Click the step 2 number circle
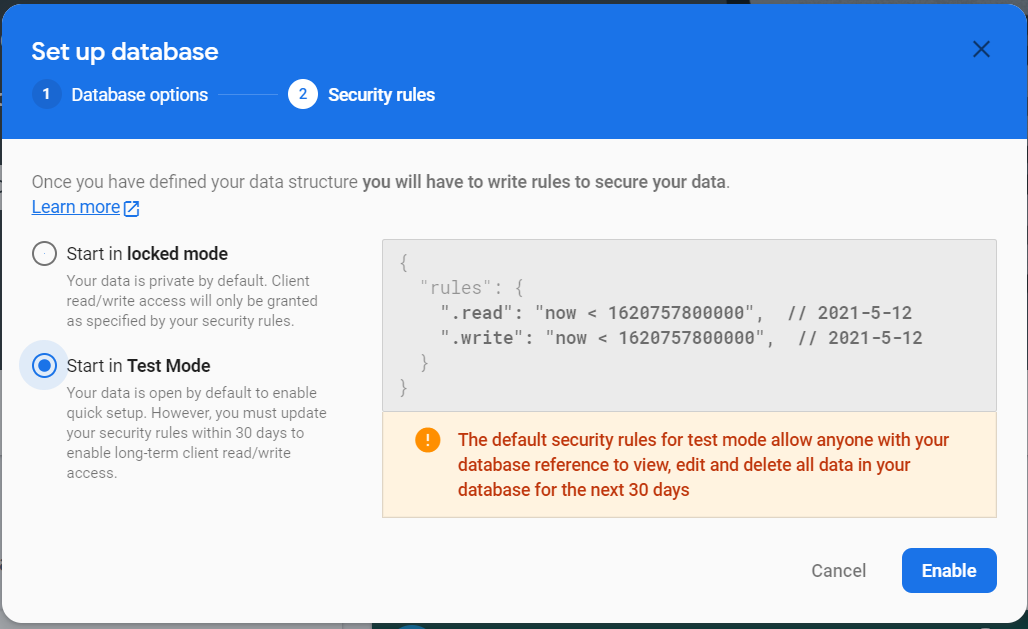 tap(303, 95)
